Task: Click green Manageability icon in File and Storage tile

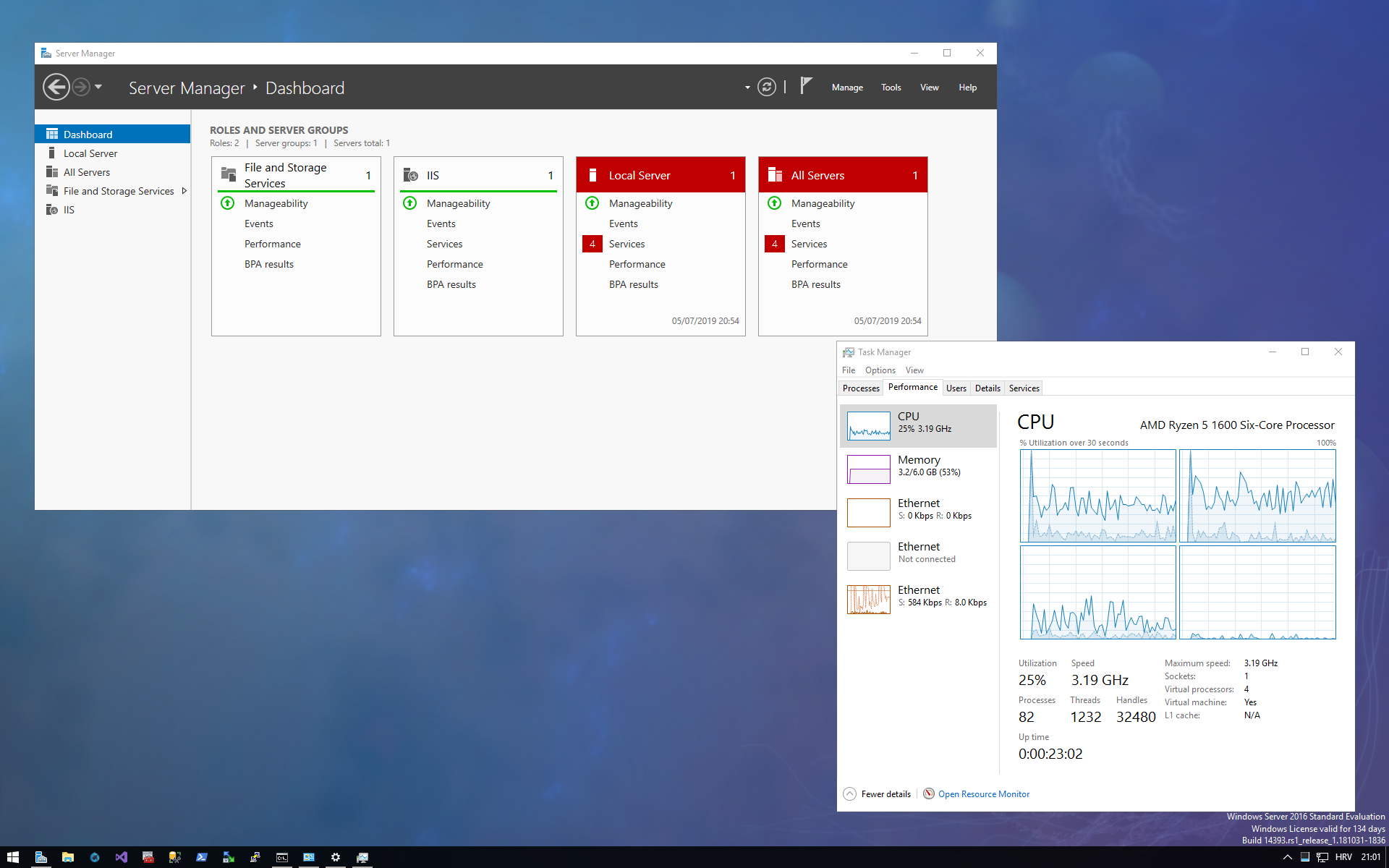Action: click(x=228, y=203)
